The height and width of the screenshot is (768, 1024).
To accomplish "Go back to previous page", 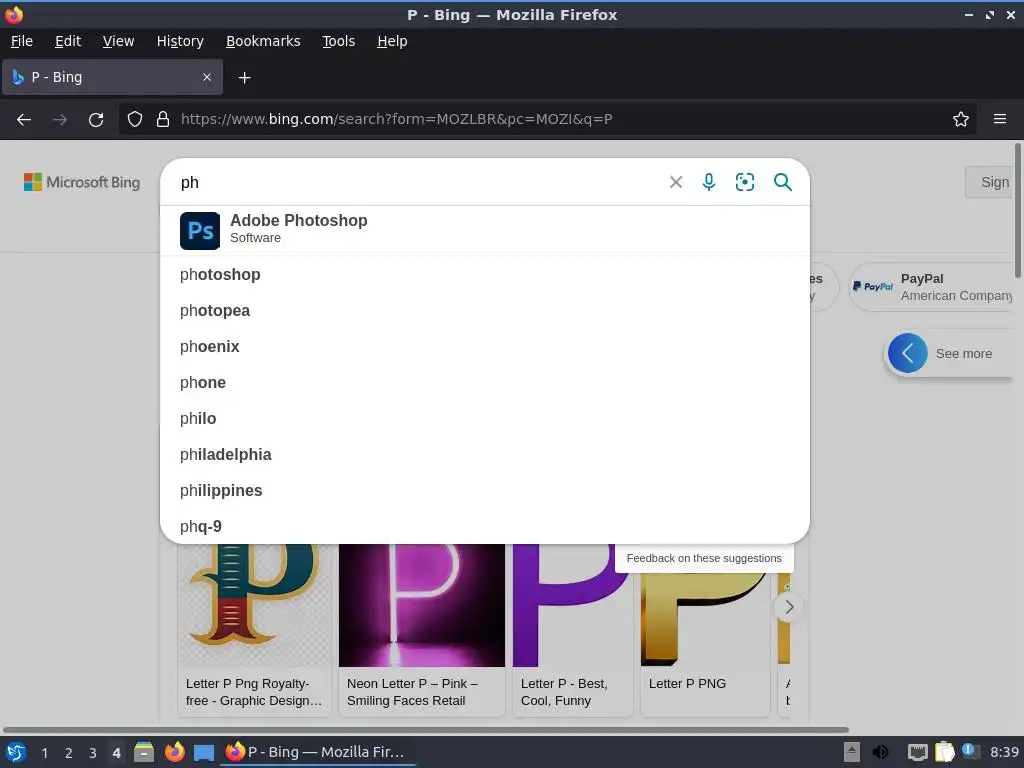I will click(24, 120).
